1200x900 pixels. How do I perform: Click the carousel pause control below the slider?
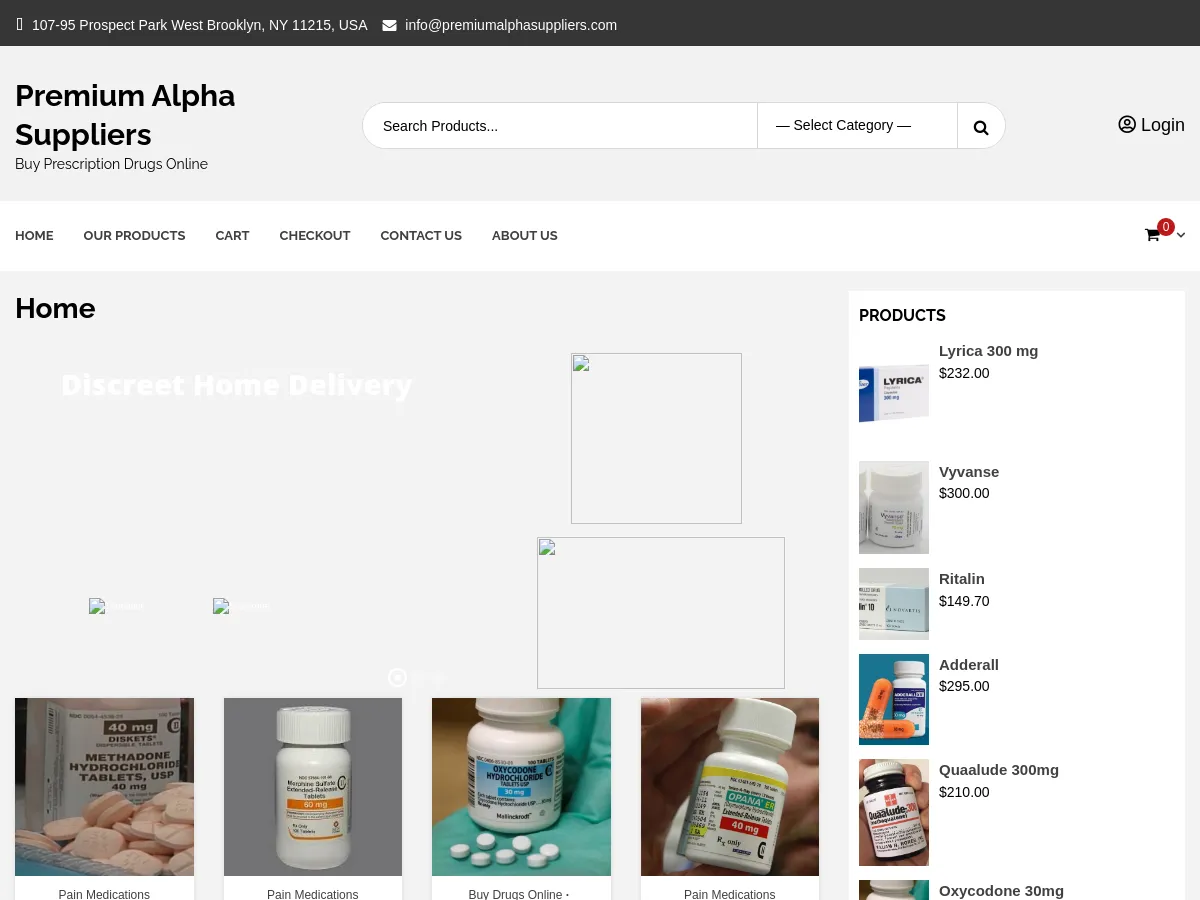click(x=398, y=677)
